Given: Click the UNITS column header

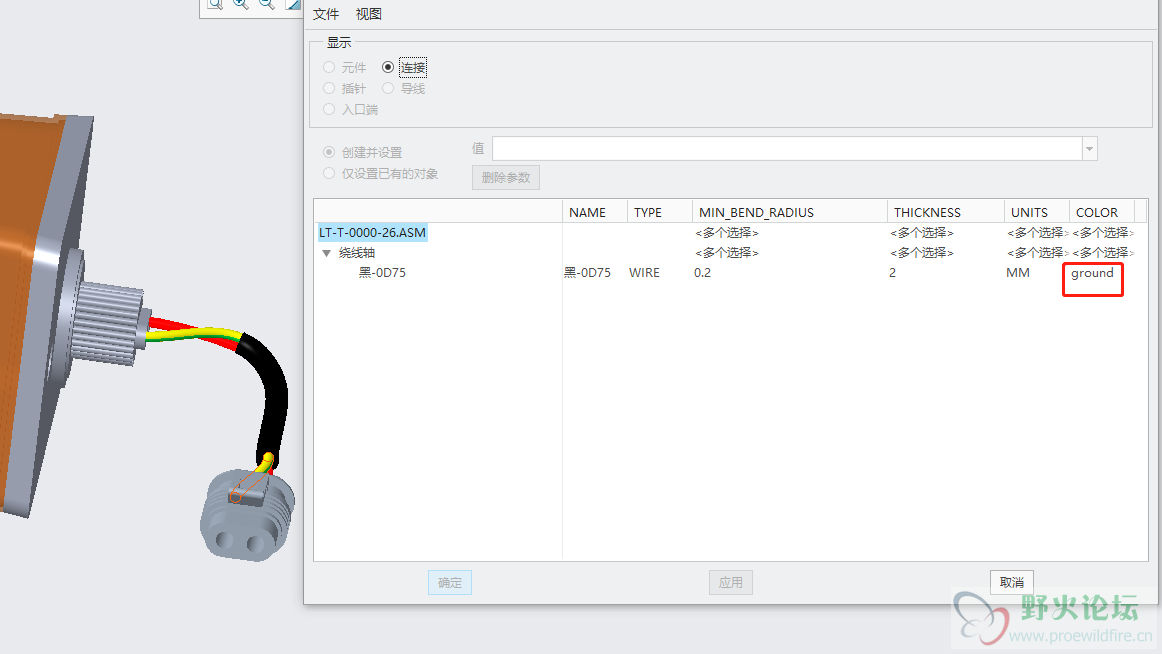Looking at the screenshot, I should pyautogui.click(x=1037, y=212).
